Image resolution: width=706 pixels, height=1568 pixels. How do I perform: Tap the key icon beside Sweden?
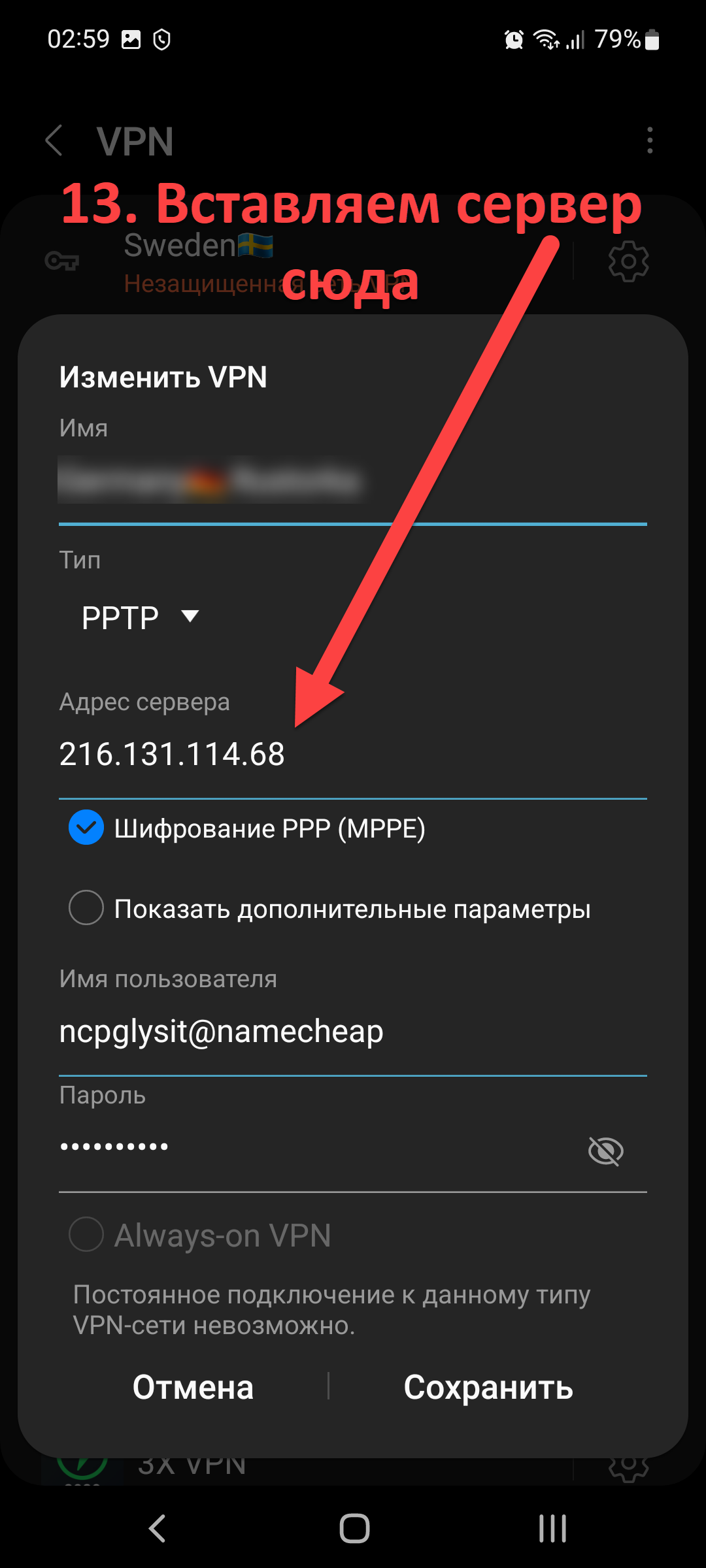tap(62, 261)
